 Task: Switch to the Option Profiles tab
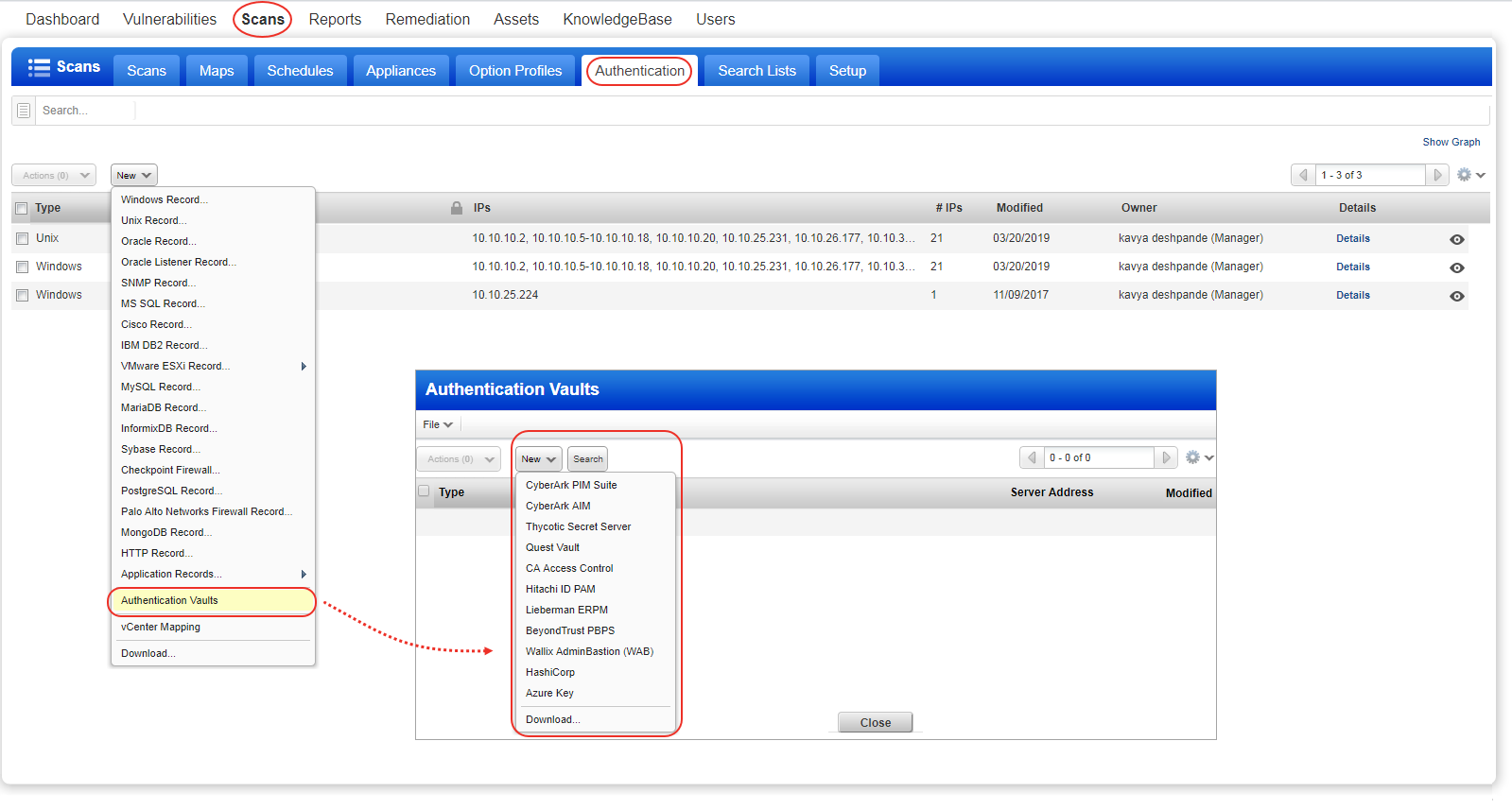[515, 71]
